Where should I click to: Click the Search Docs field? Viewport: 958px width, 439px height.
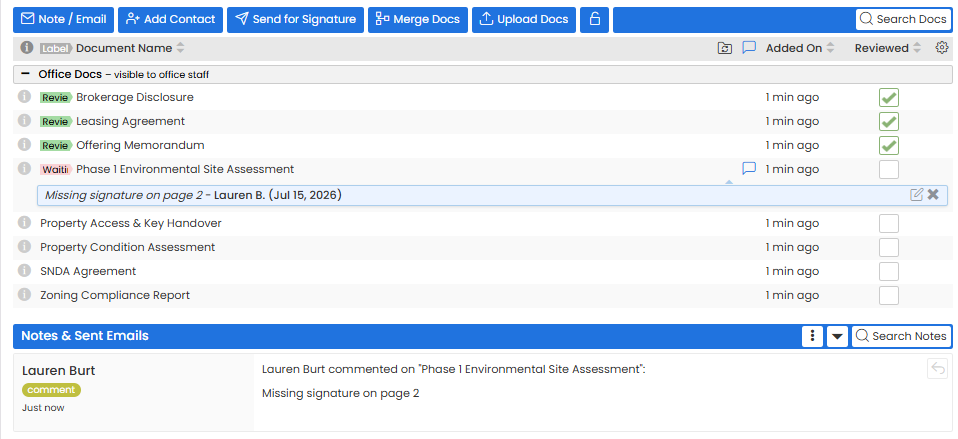tap(903, 20)
